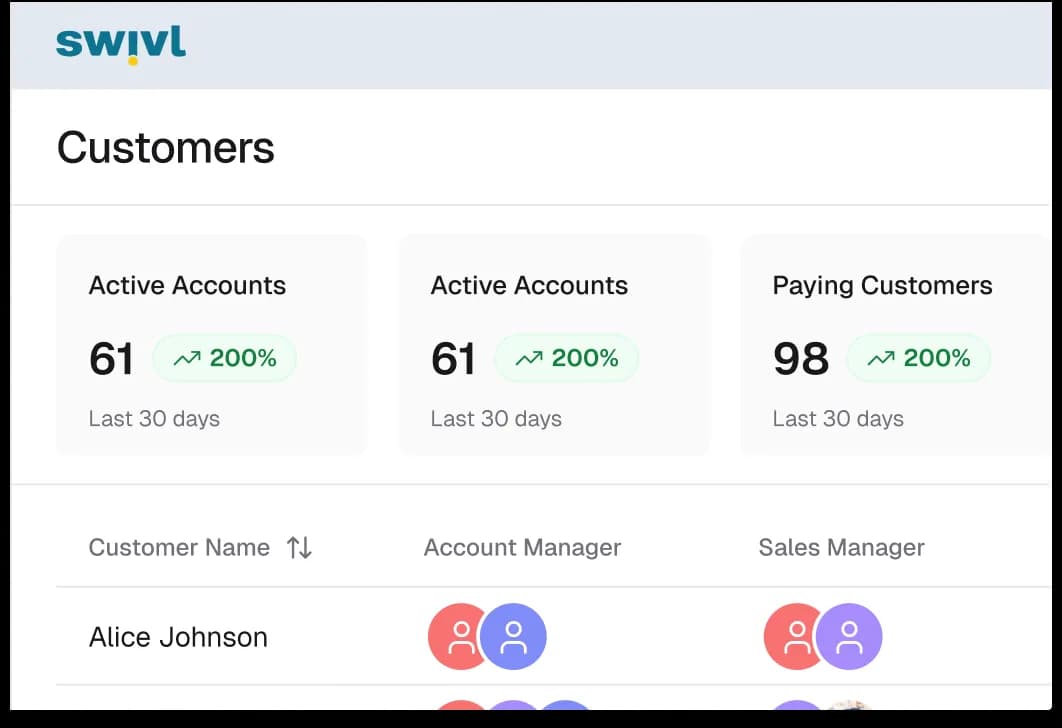The image size is (1062, 728).
Task: Open the first Active Accounts card
Action: pyautogui.click(x=211, y=345)
